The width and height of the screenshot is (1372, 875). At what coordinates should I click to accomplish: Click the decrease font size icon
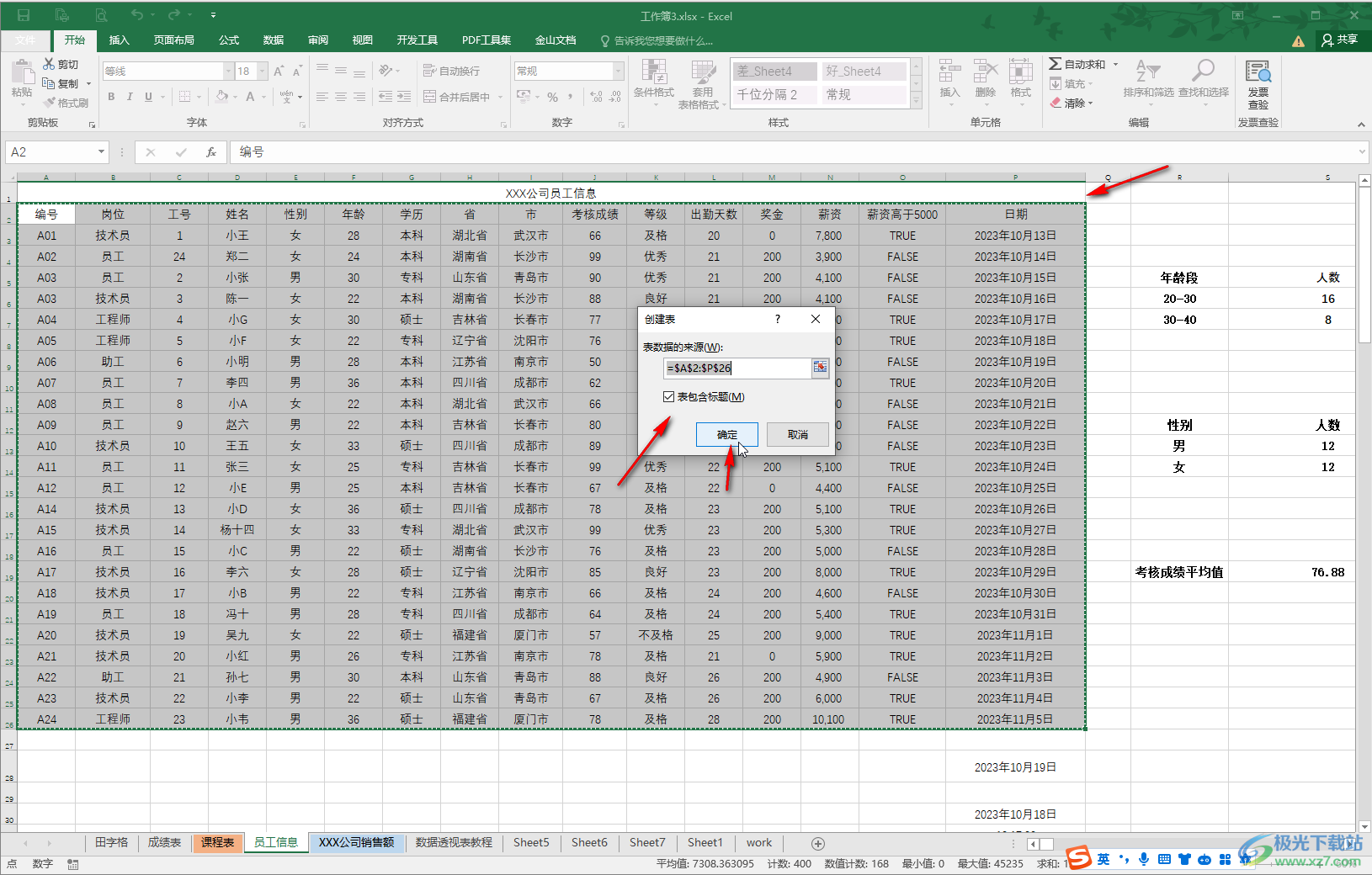point(299,72)
